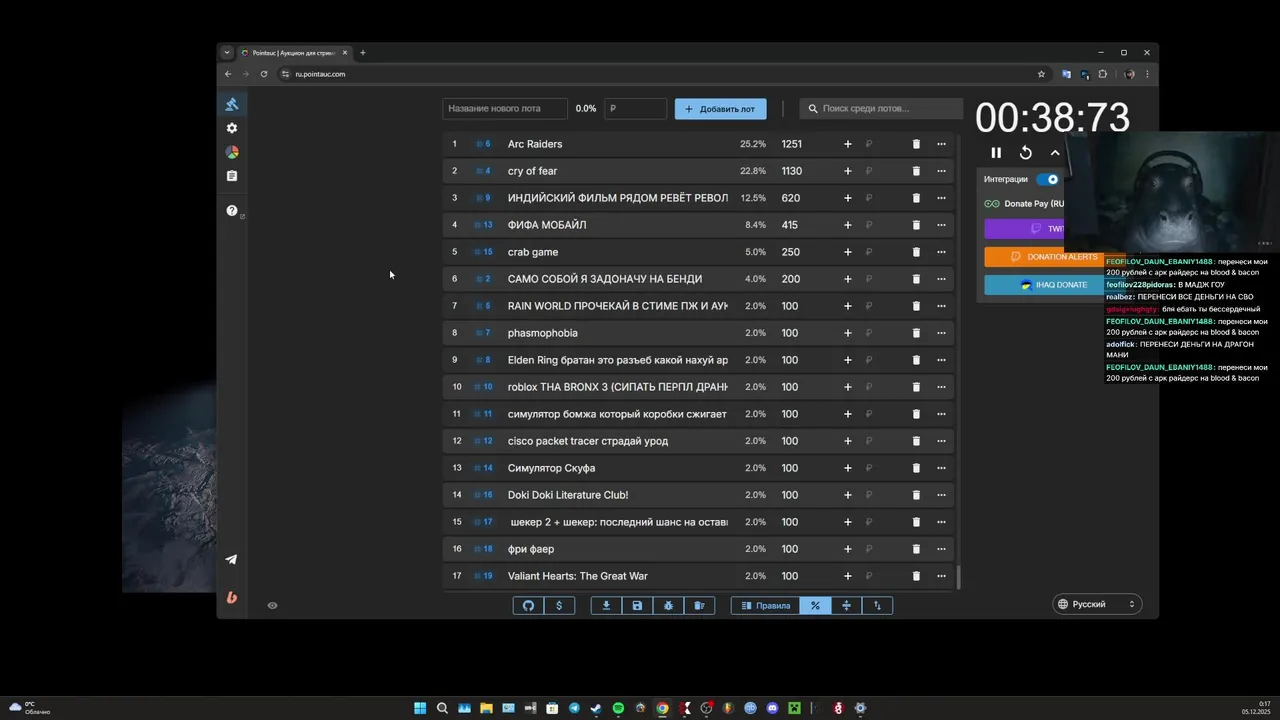
Task: Focus the Поиск среди лотов search field
Action: (x=881, y=109)
